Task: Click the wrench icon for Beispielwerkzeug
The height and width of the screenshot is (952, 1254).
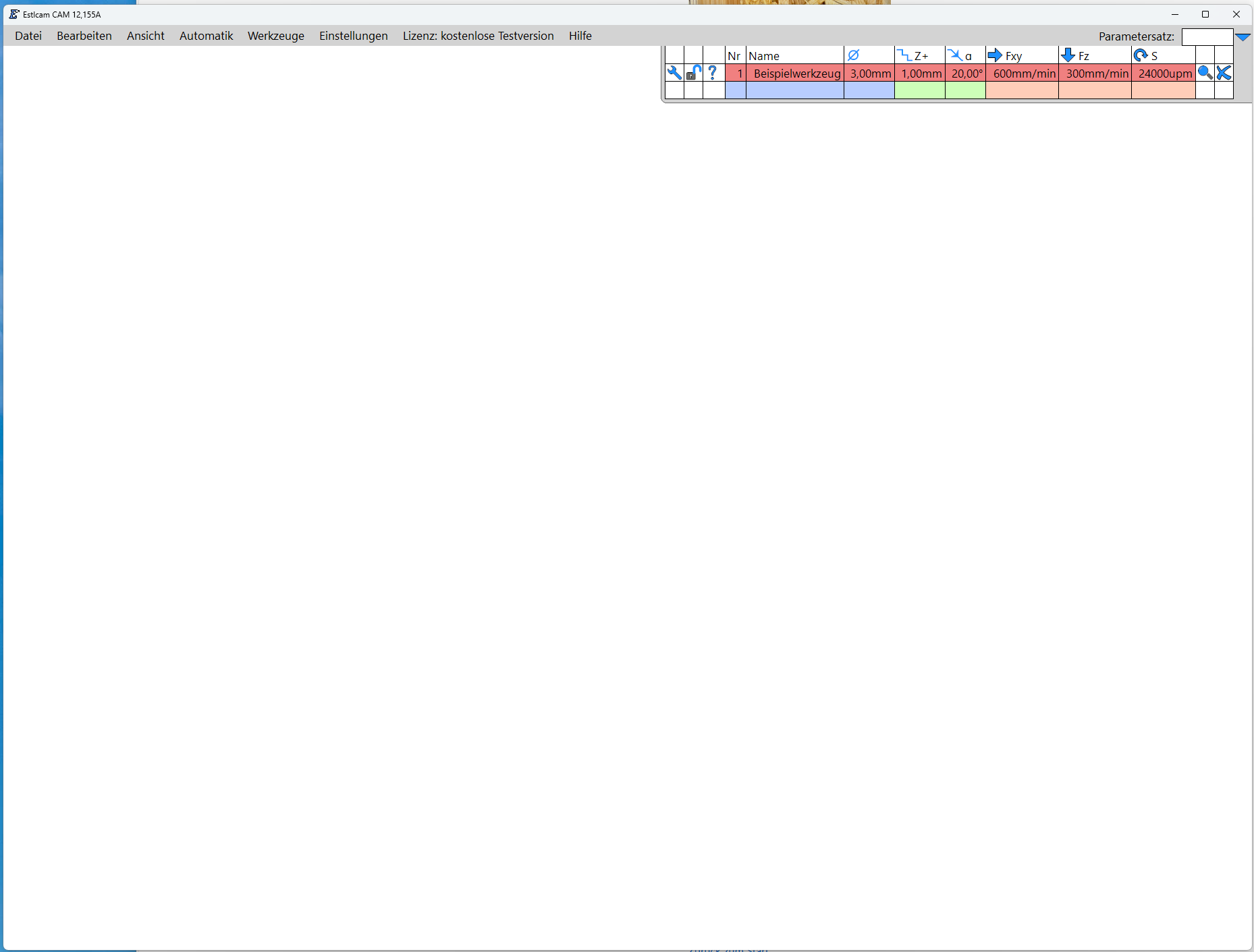Action: pos(674,73)
